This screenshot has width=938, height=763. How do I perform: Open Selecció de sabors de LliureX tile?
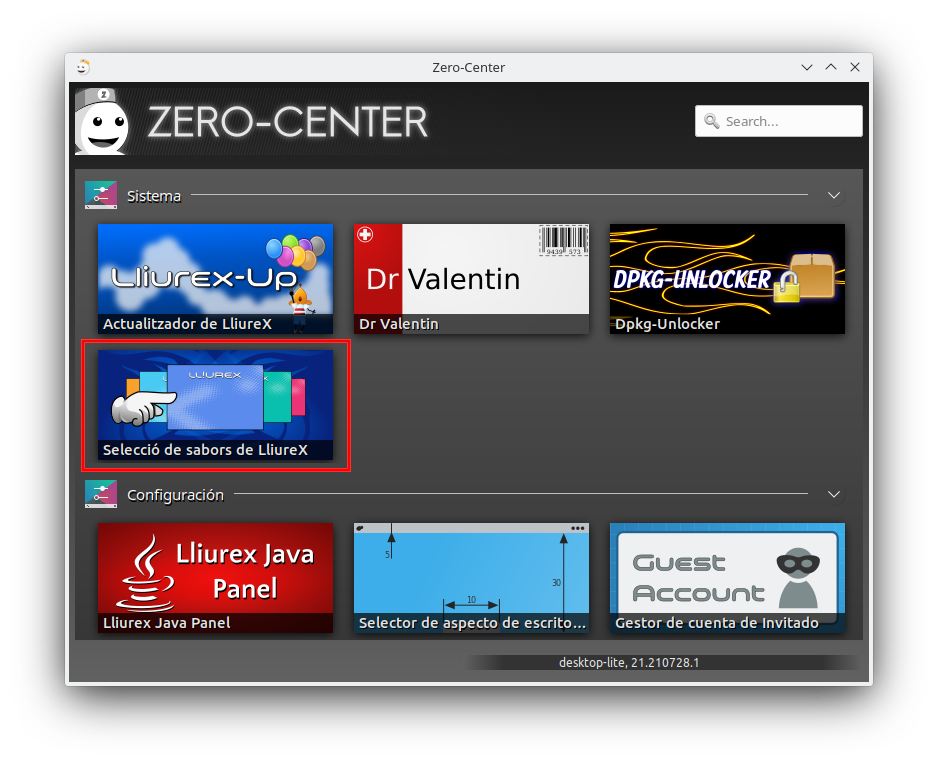pyautogui.click(x=215, y=404)
